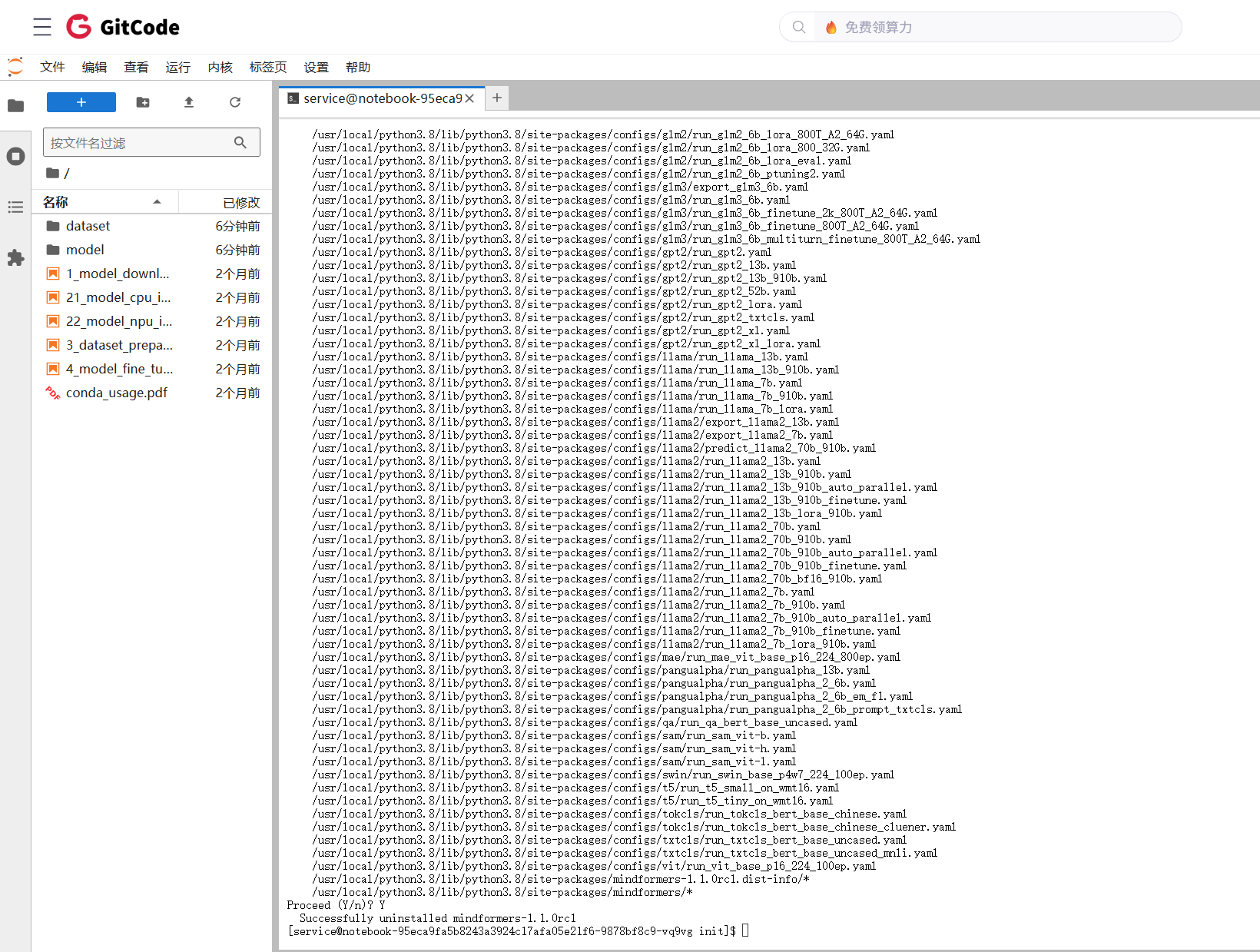The height and width of the screenshot is (952, 1260).
Task: Click the mindformers-1.1.0rc1.dist-info path line
Action: 560,879
